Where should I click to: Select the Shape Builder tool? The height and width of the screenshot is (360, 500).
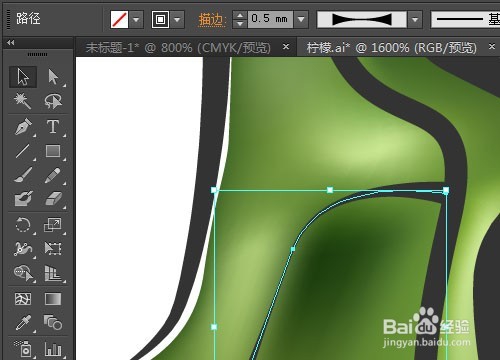tap(23, 273)
